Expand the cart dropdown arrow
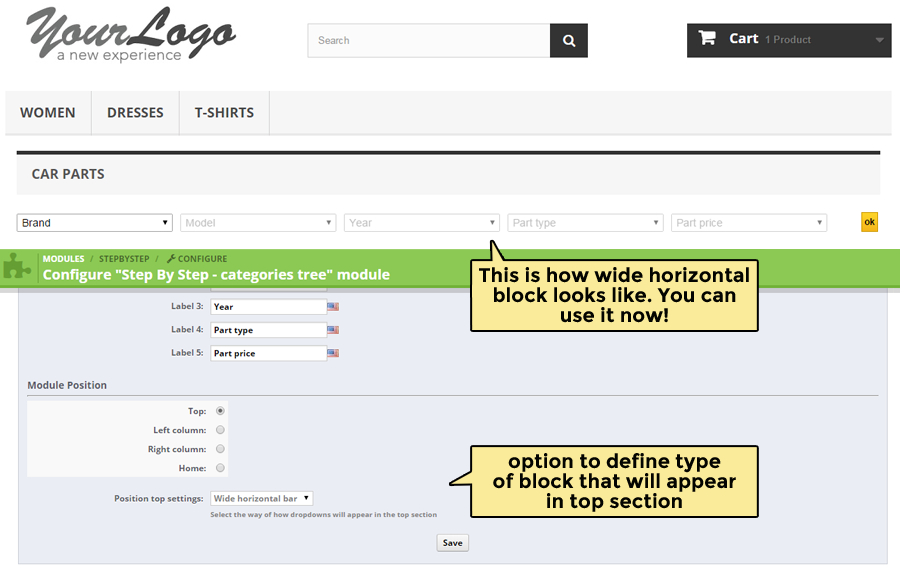900x572 pixels. tap(879, 41)
